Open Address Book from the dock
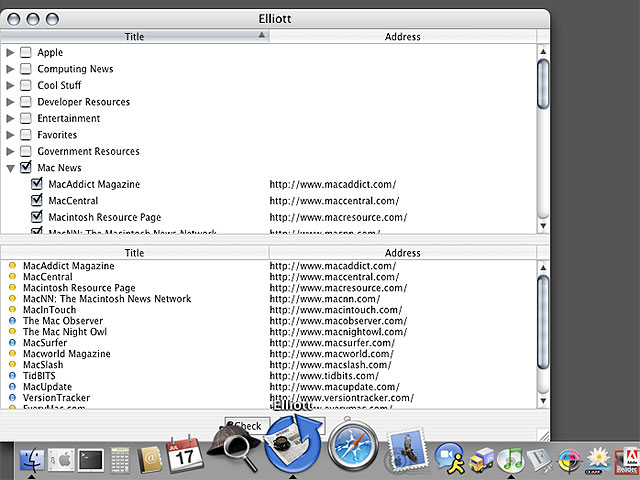This screenshot has width=640, height=480. tap(149, 460)
